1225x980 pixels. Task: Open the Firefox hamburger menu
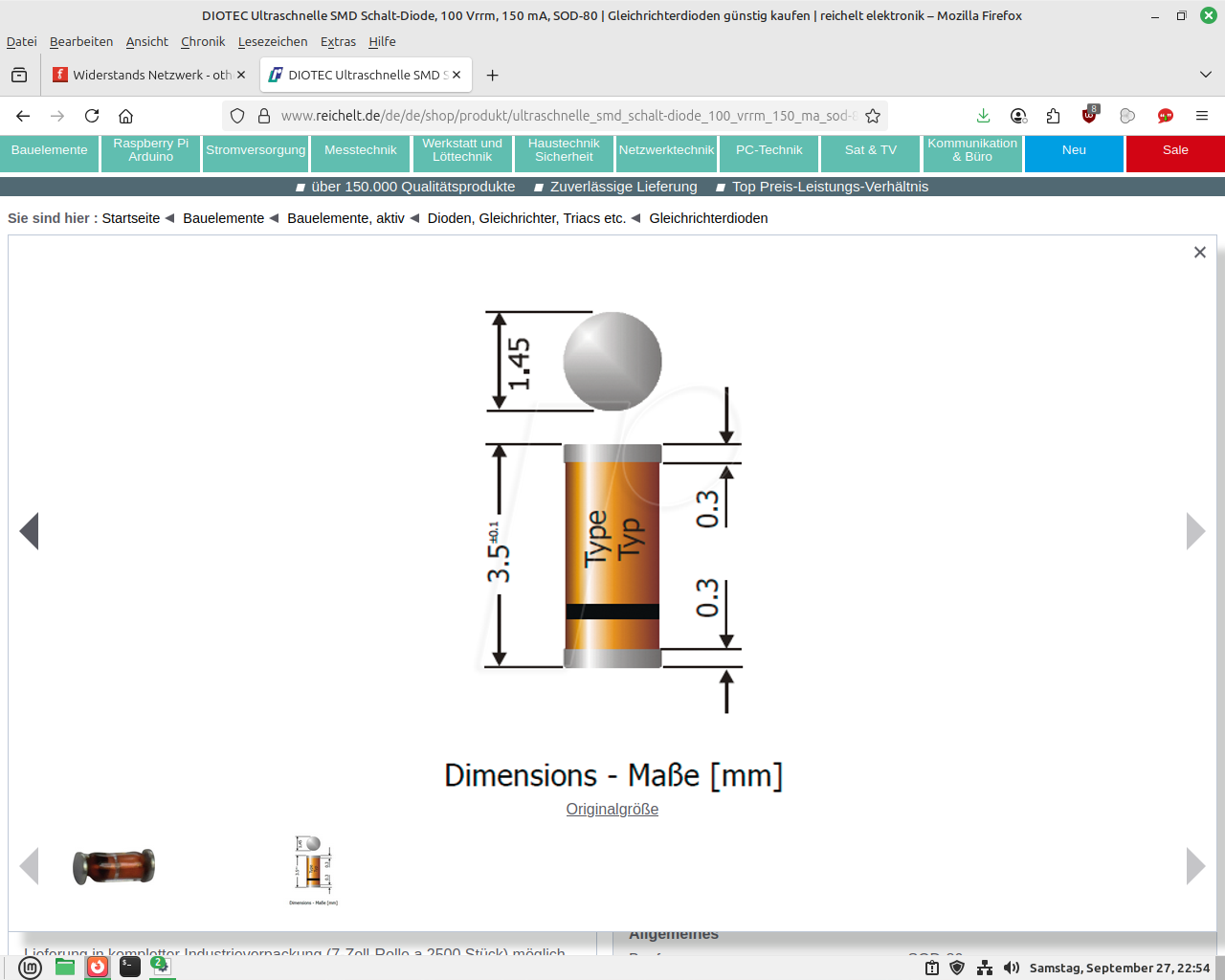[x=1201, y=116]
